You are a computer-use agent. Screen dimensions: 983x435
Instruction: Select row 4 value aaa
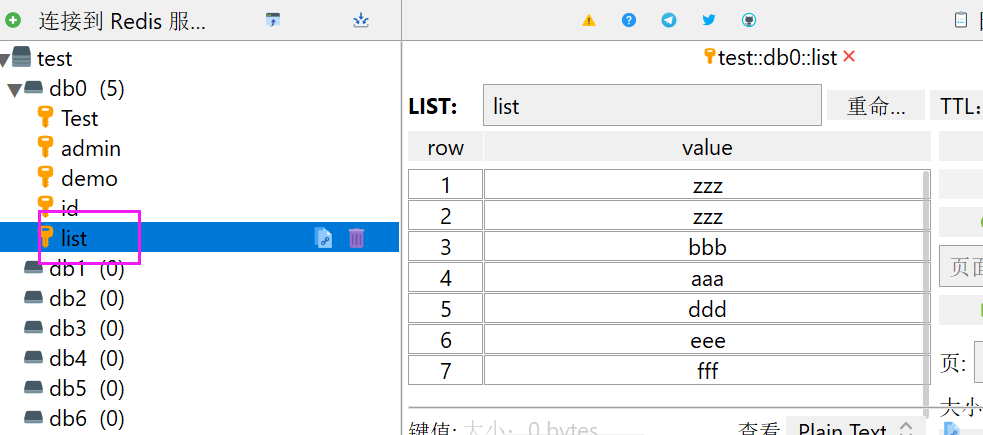tap(707, 278)
